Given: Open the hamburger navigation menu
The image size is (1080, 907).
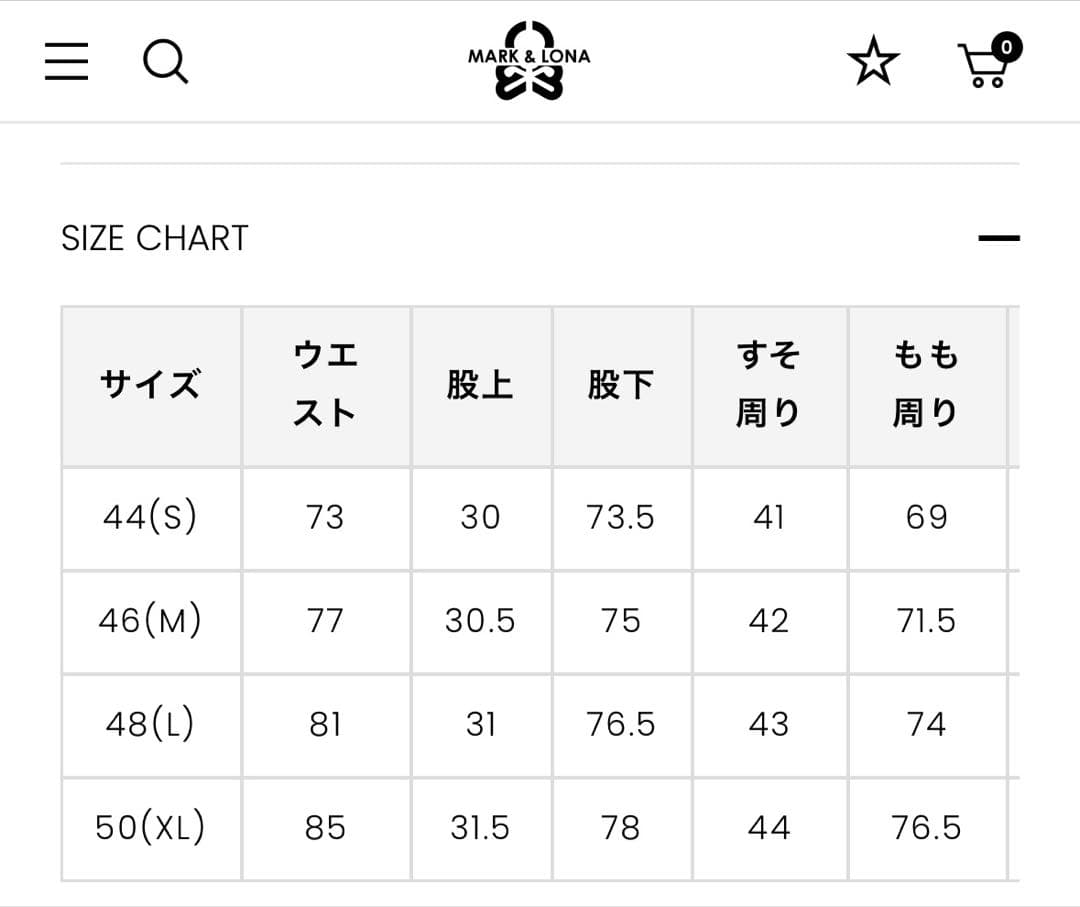Looking at the screenshot, I should 66,60.
